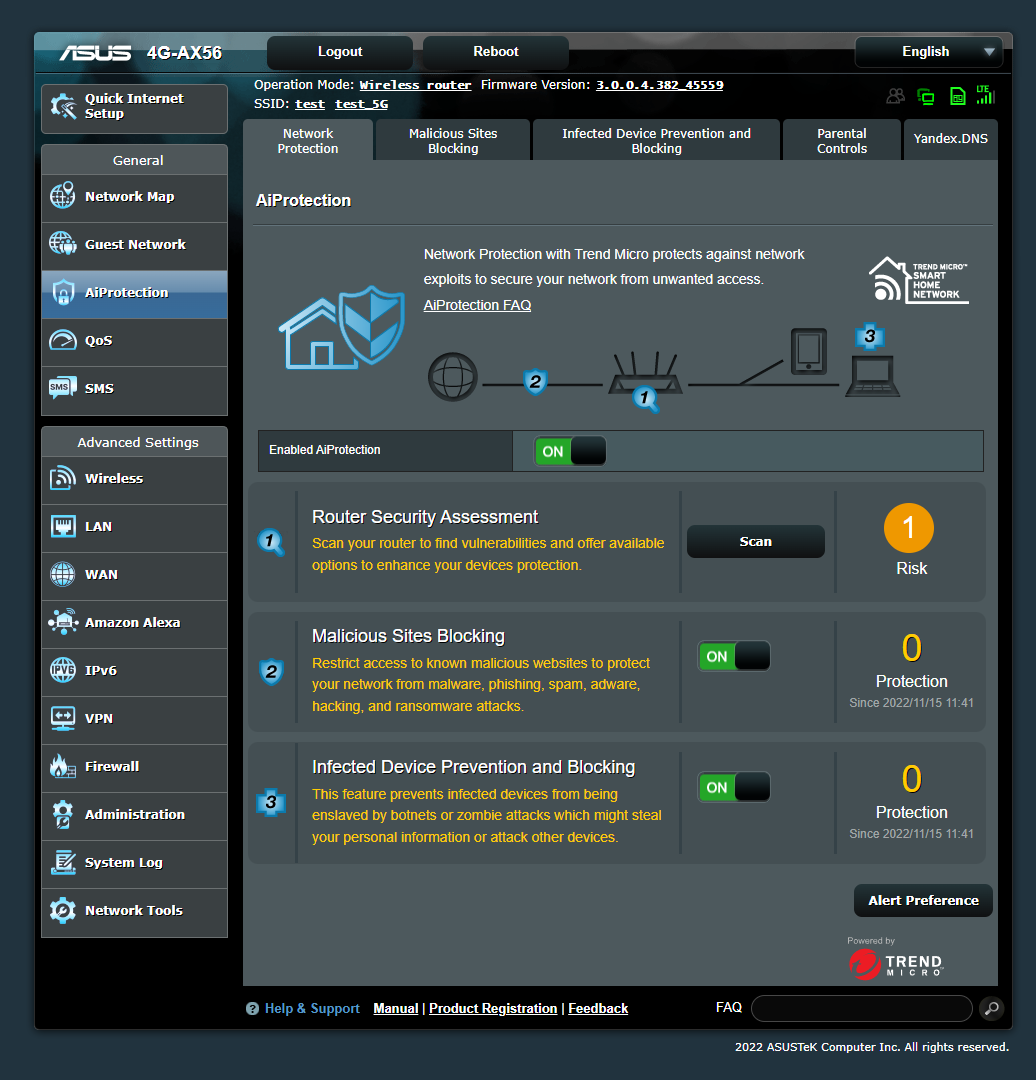This screenshot has width=1036, height=1080.
Task: Open Infected Device Prevention and Blocking tab
Action: click(x=656, y=141)
